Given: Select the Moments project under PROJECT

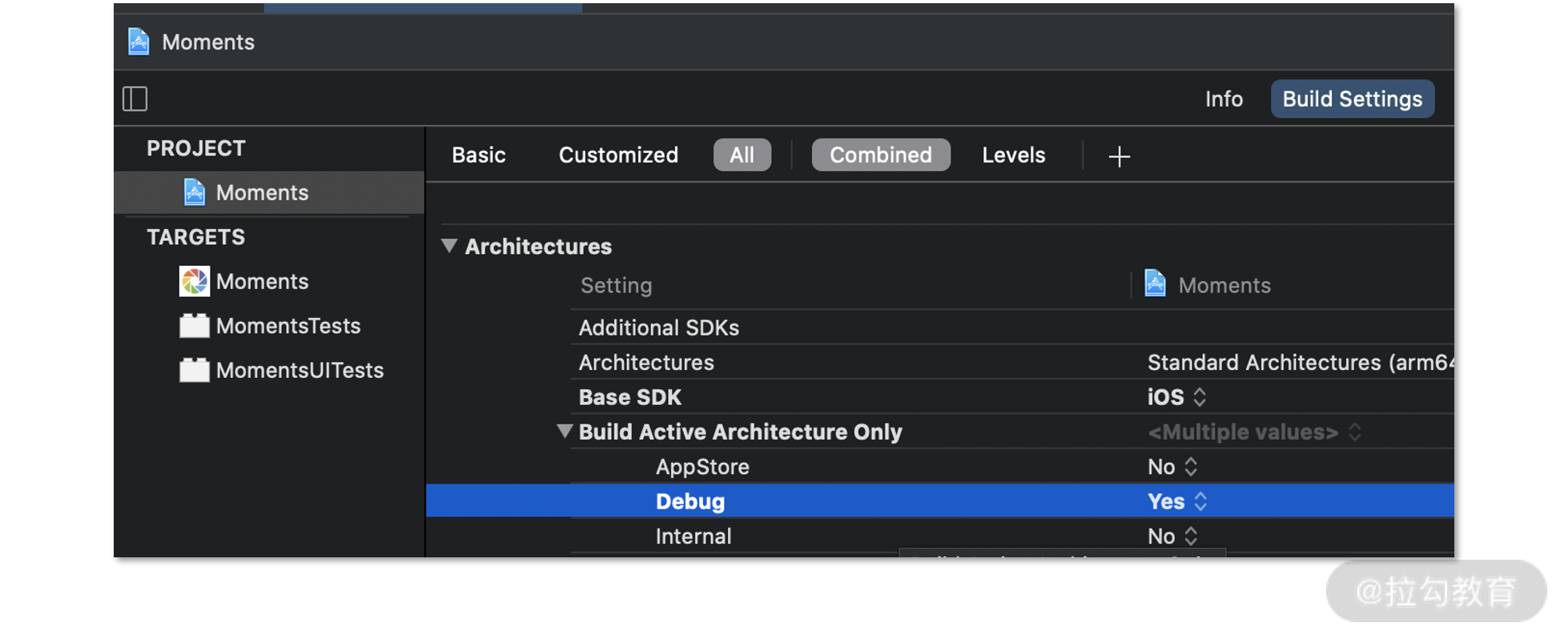Looking at the screenshot, I should point(269,193).
